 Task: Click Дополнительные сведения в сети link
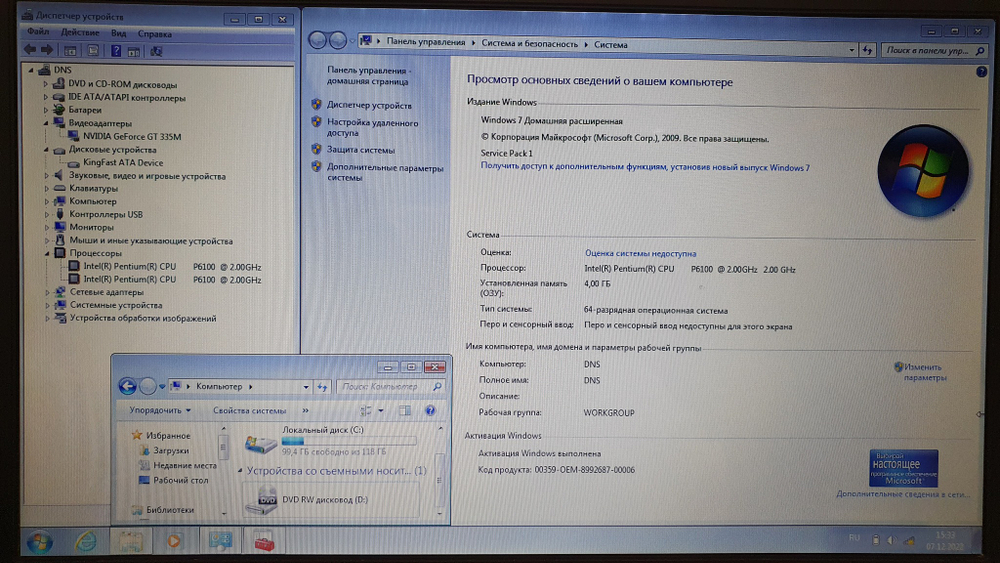tap(903, 494)
